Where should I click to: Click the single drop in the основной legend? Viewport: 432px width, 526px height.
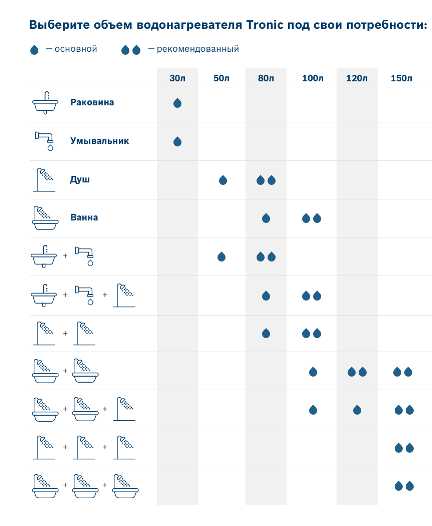click(34, 50)
